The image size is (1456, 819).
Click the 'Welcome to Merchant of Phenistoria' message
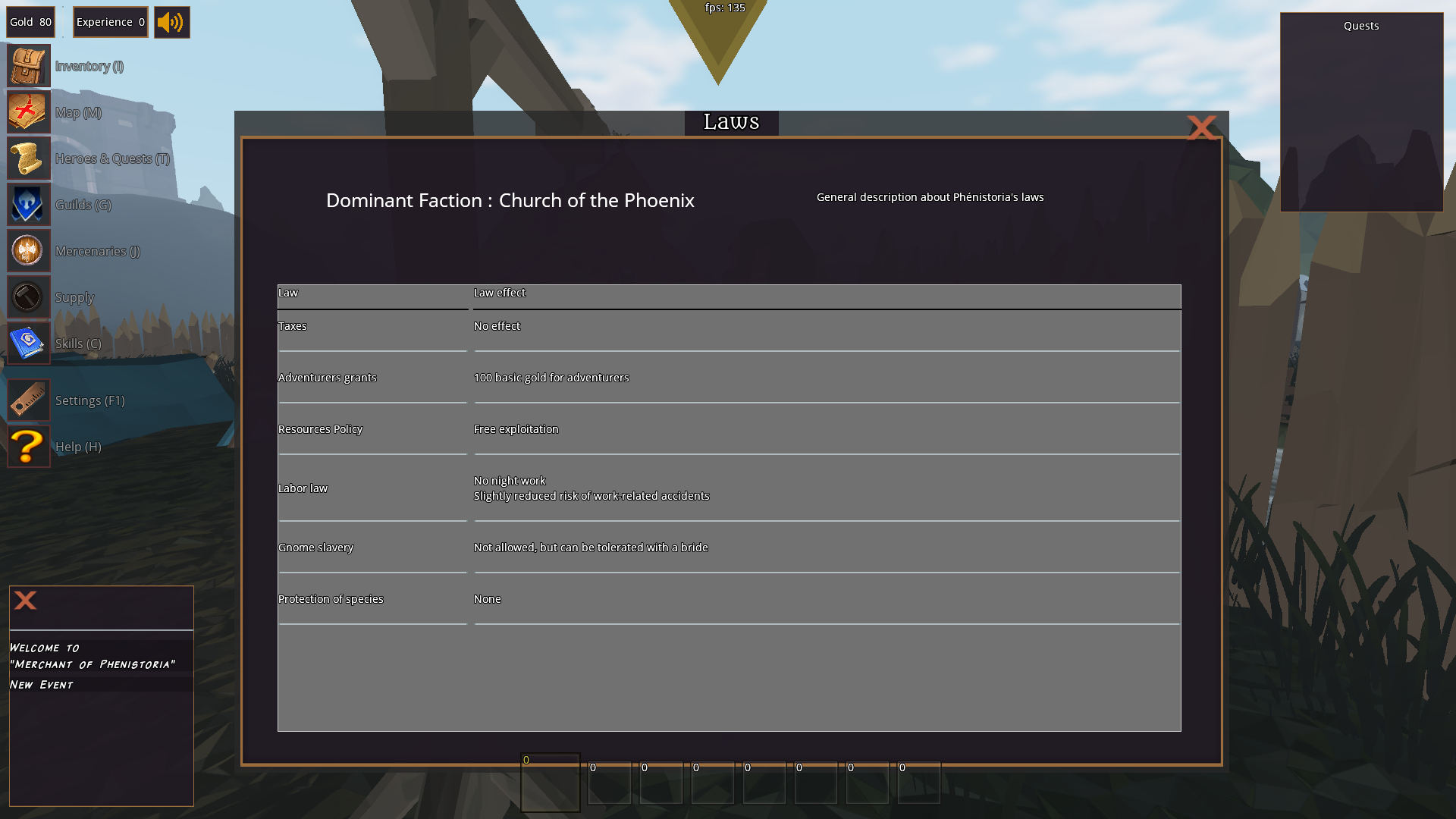click(x=92, y=656)
